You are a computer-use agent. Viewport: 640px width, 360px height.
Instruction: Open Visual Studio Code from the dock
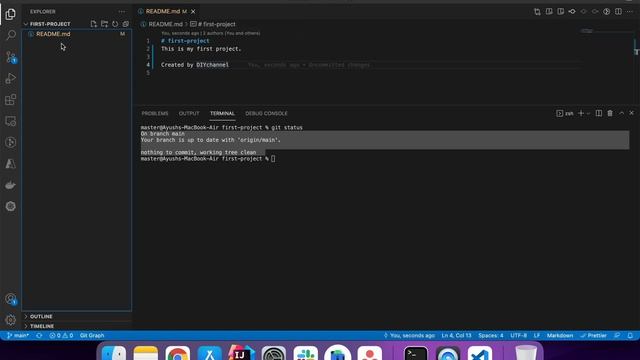[x=480, y=353]
